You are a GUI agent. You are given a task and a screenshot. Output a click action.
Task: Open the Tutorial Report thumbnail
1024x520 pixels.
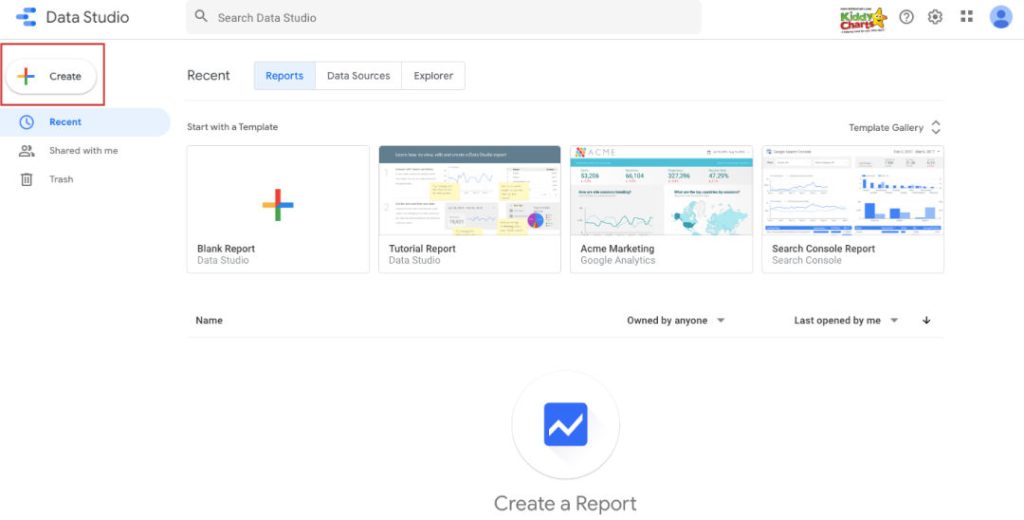[x=470, y=190]
